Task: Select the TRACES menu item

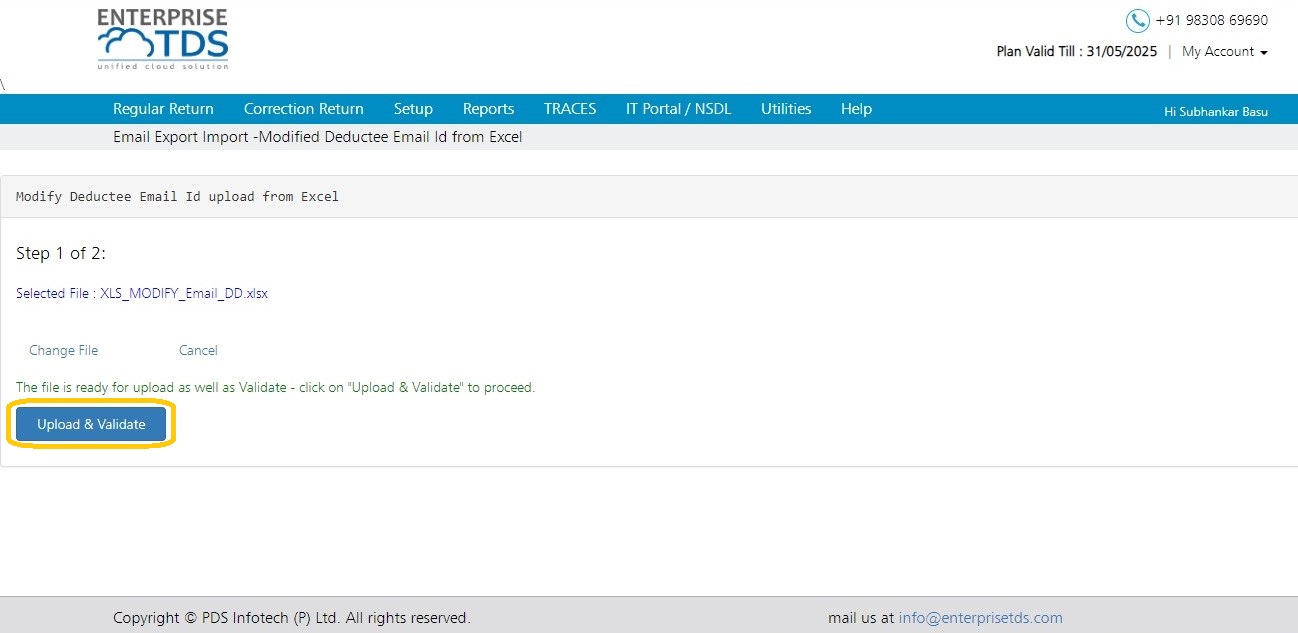Action: pos(570,109)
